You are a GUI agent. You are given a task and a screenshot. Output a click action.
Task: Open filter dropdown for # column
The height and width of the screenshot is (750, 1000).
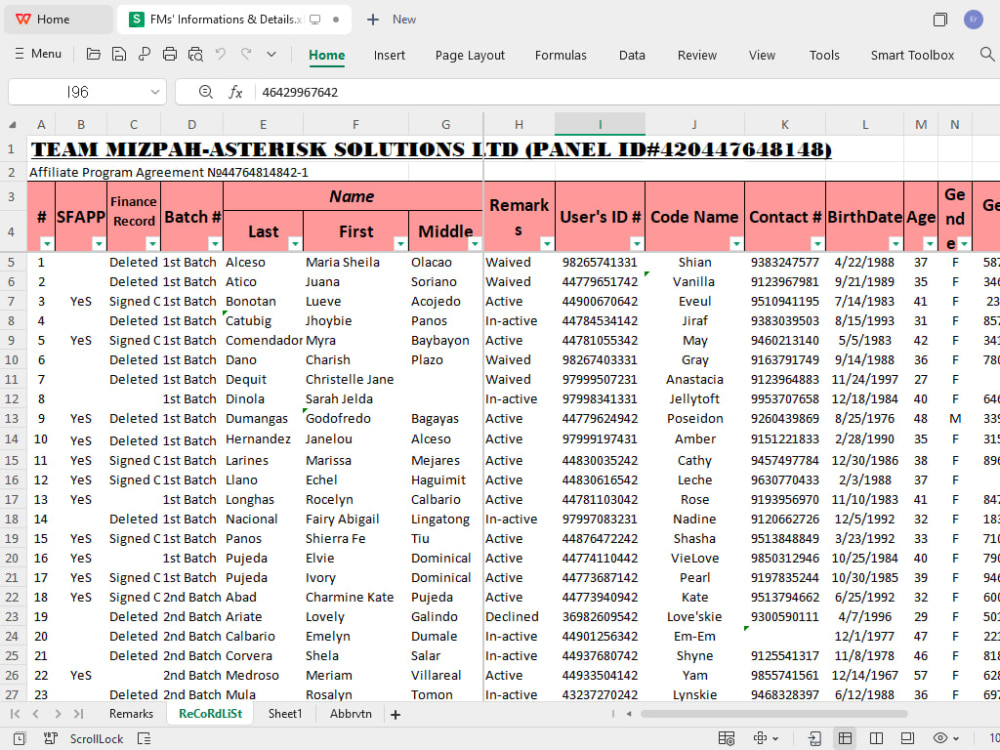(47, 244)
